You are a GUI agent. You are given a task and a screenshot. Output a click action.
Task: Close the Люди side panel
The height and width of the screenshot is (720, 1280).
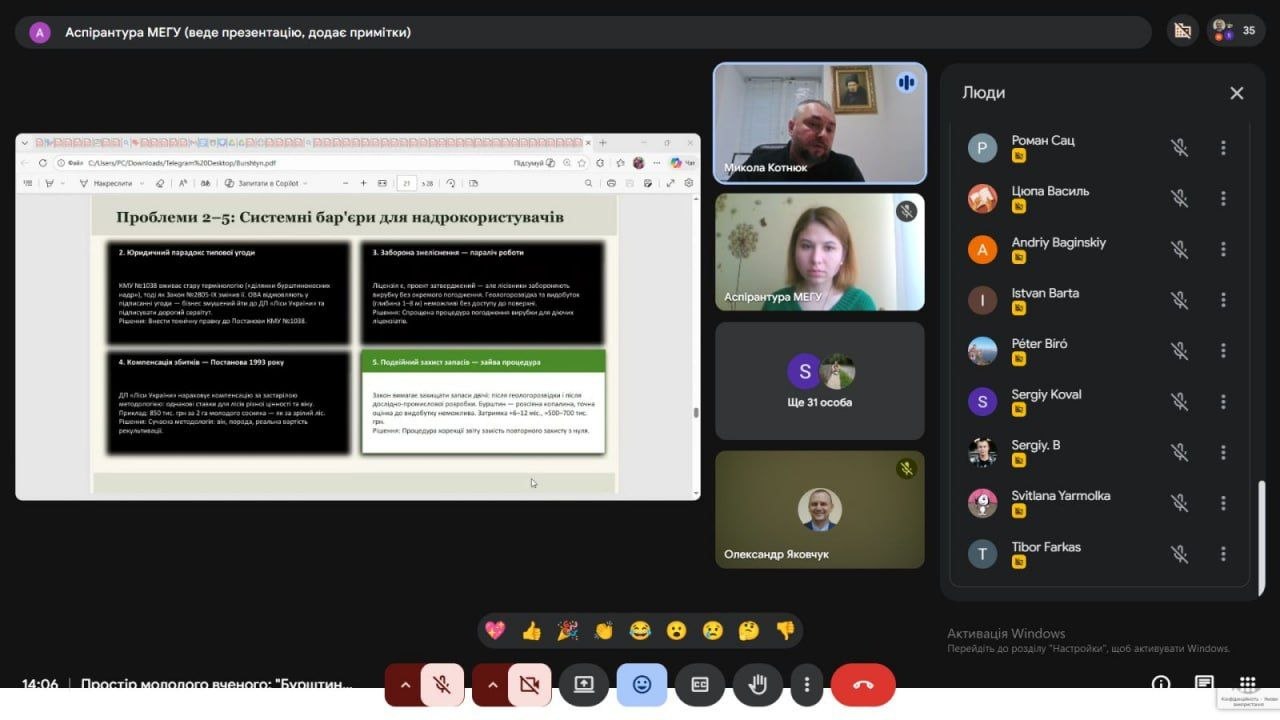click(1236, 93)
